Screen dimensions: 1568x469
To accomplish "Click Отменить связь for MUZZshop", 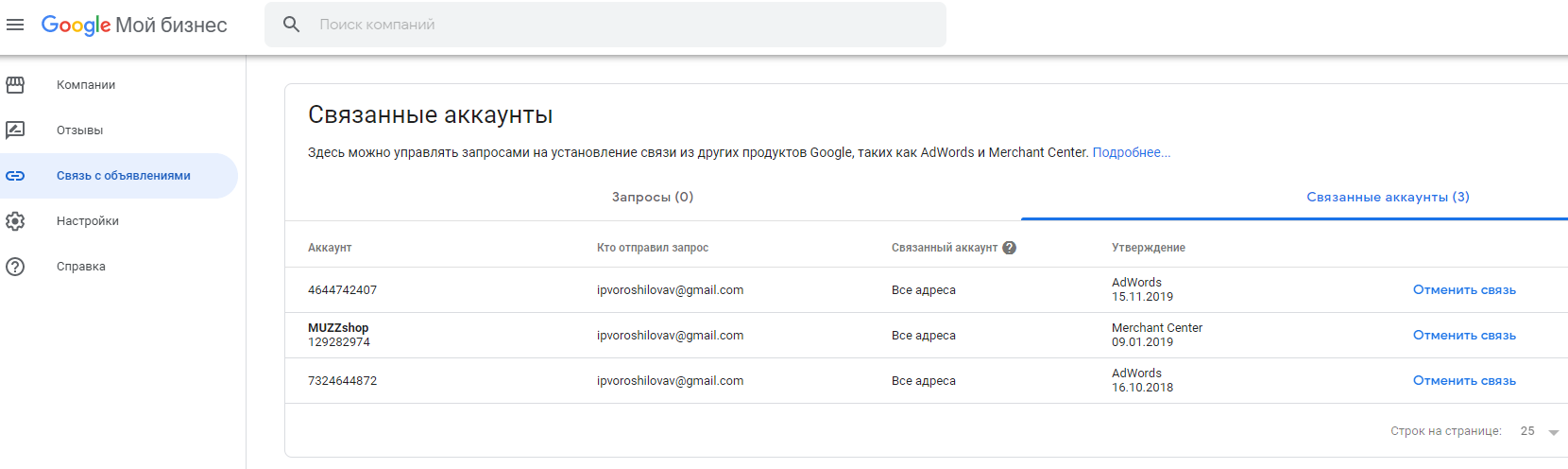I will pos(1464,336).
